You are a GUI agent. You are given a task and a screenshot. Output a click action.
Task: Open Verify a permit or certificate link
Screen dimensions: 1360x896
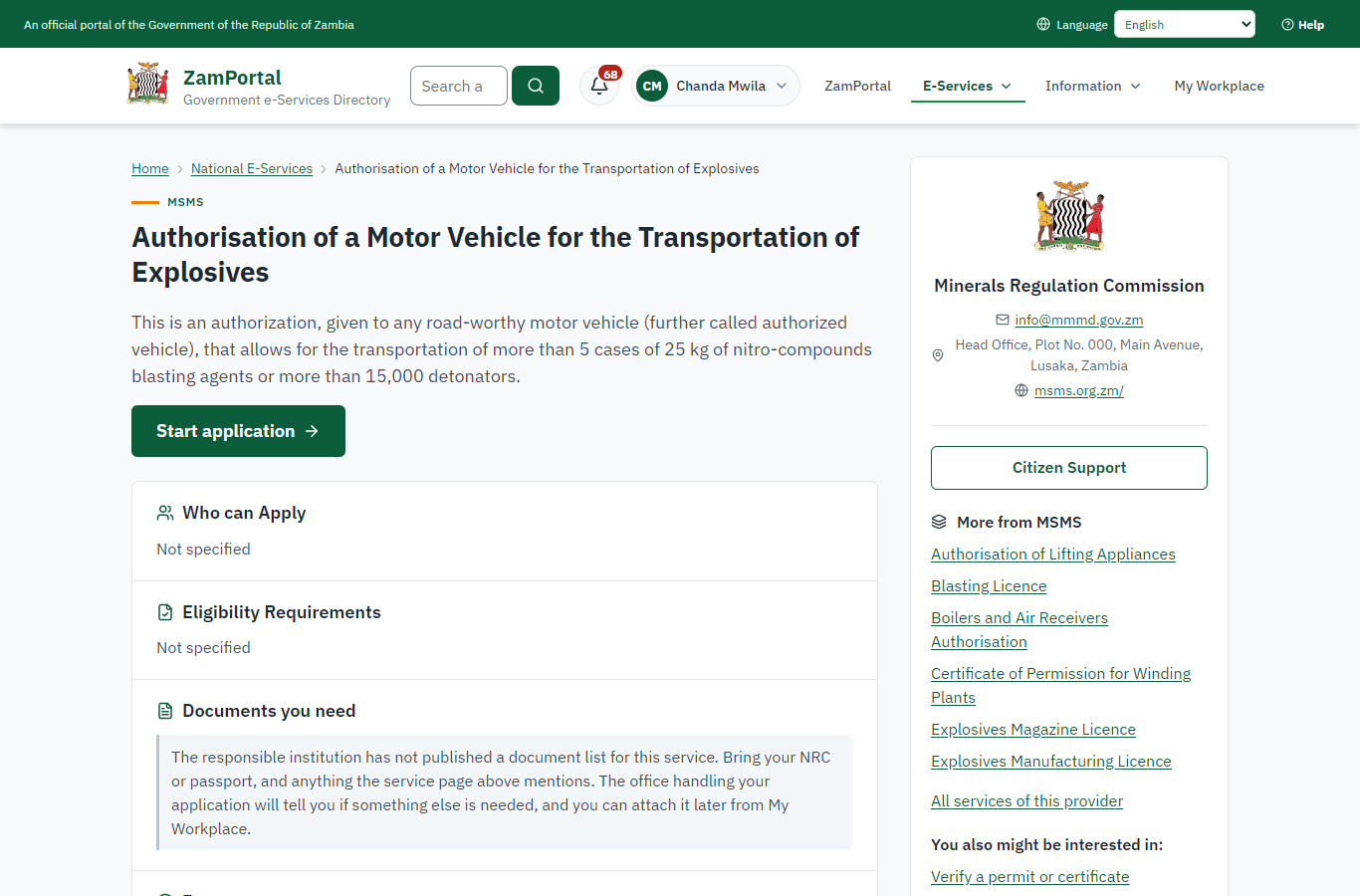(x=1030, y=877)
